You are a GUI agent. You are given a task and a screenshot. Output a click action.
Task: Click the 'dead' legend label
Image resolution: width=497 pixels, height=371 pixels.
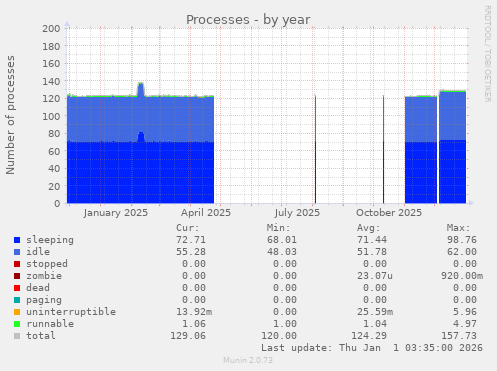[38, 288]
